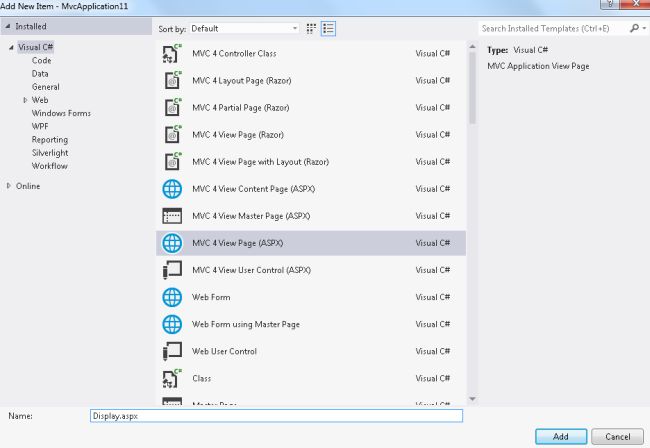
Task: Select the Code category
Action: click(x=41, y=61)
